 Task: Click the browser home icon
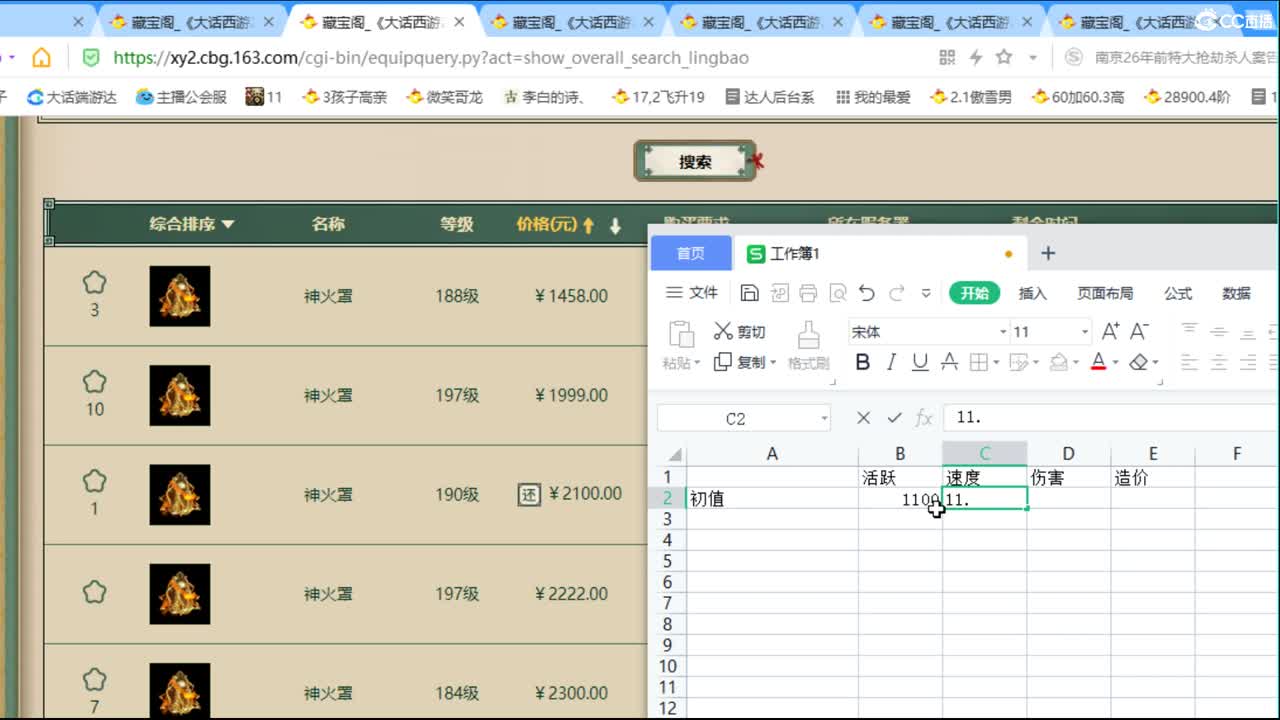(x=41, y=57)
